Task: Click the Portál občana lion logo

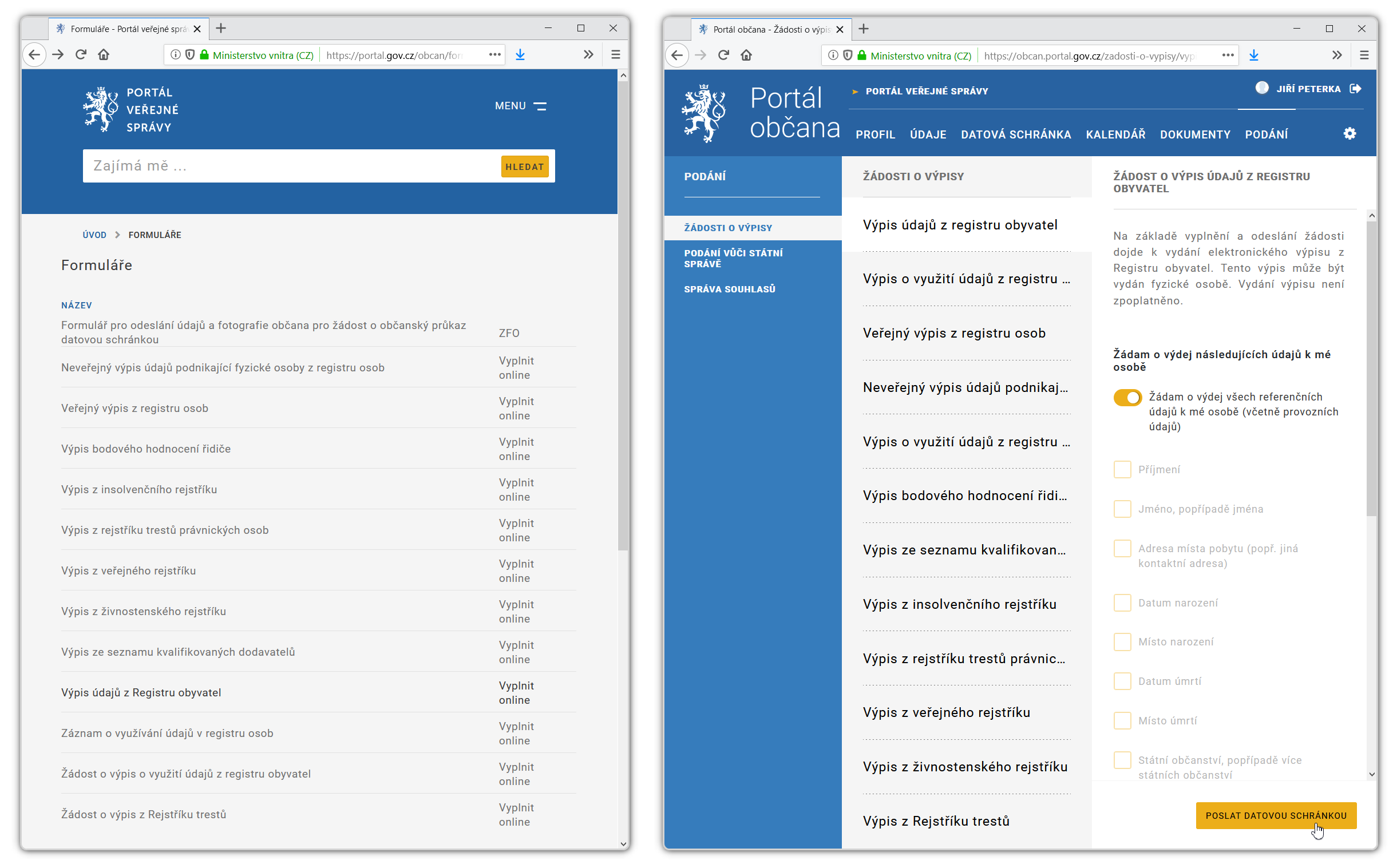Action: pyautogui.click(x=704, y=114)
